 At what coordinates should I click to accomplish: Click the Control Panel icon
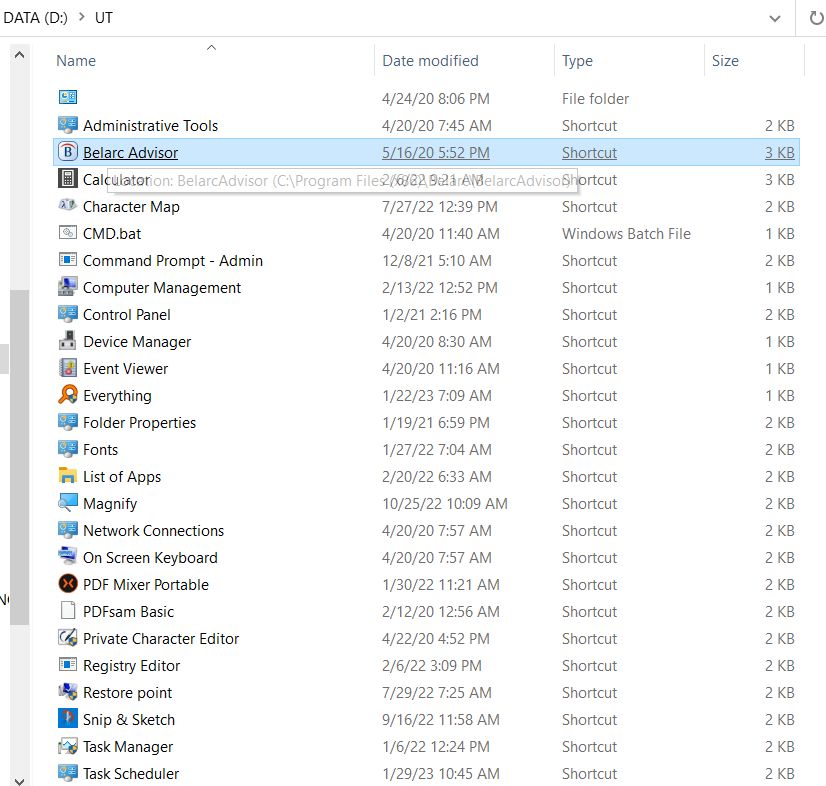coord(67,313)
